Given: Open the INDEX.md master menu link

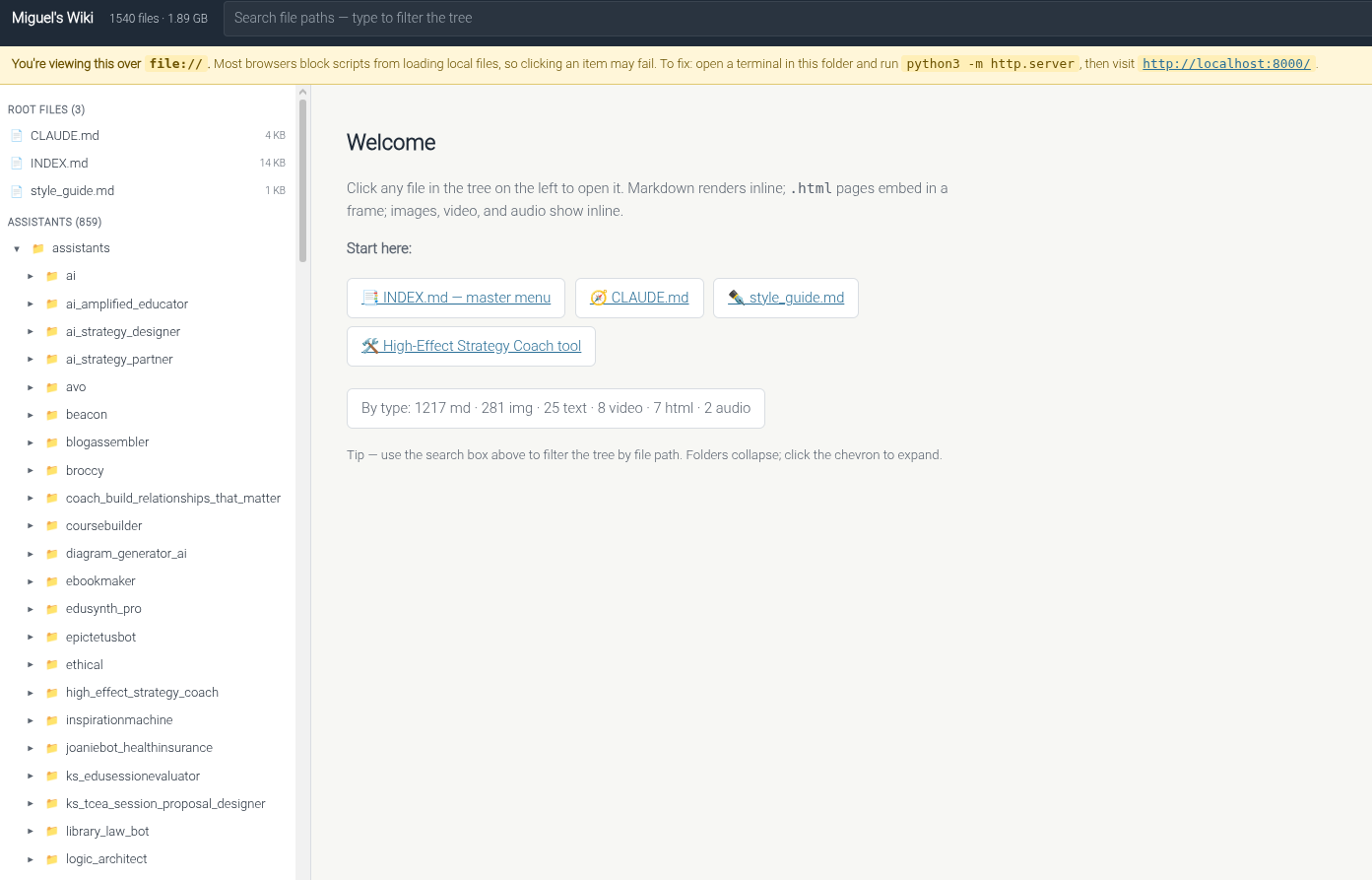Looking at the screenshot, I should pyautogui.click(x=456, y=298).
